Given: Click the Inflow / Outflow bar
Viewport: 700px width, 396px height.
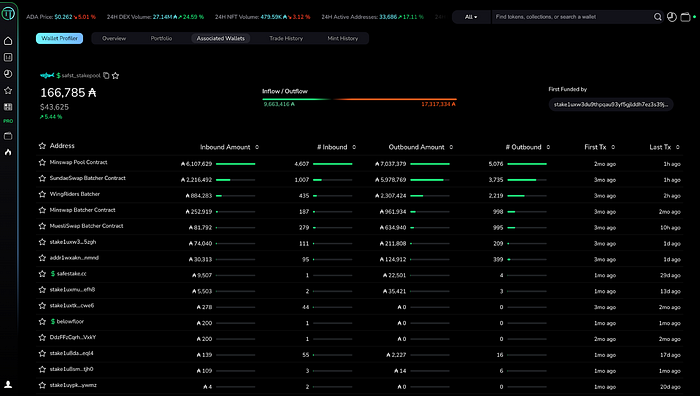Looking at the screenshot, I should [359, 99].
